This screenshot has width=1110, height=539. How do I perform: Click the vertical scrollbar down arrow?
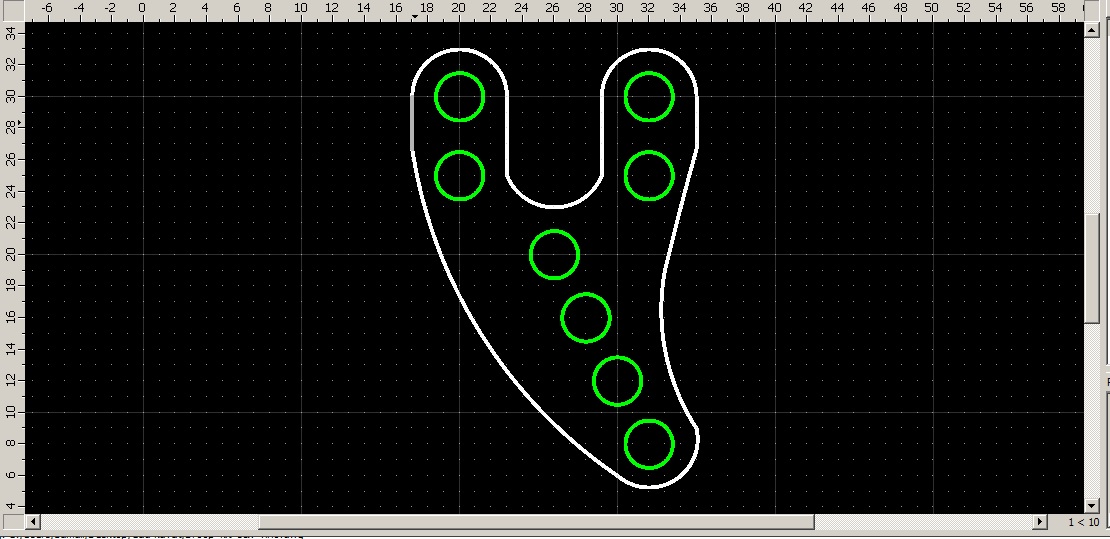[x=1091, y=505]
